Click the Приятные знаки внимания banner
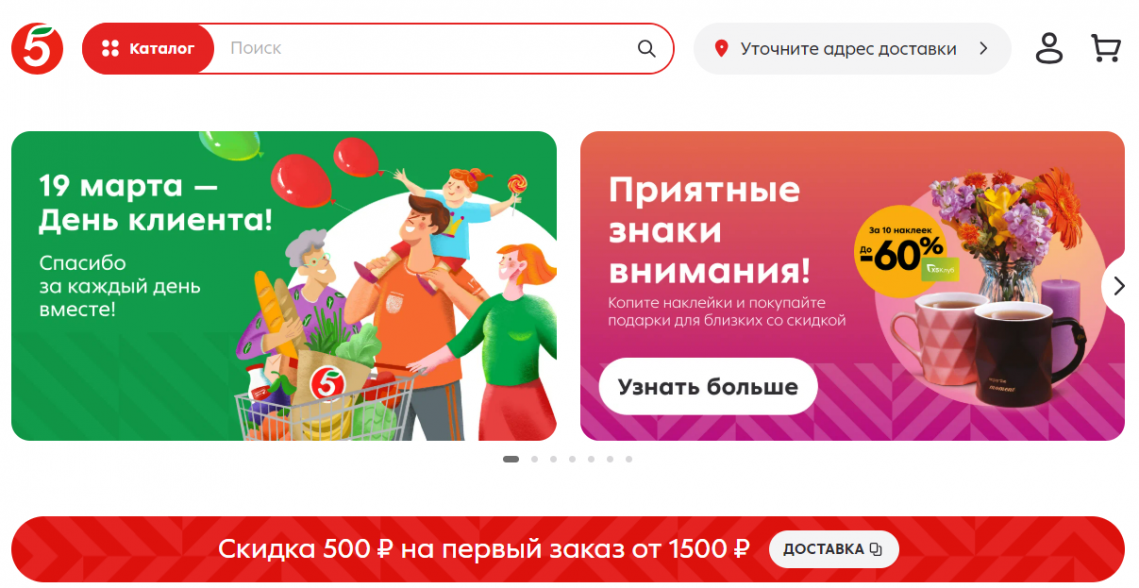The image size is (1139, 588). point(852,286)
